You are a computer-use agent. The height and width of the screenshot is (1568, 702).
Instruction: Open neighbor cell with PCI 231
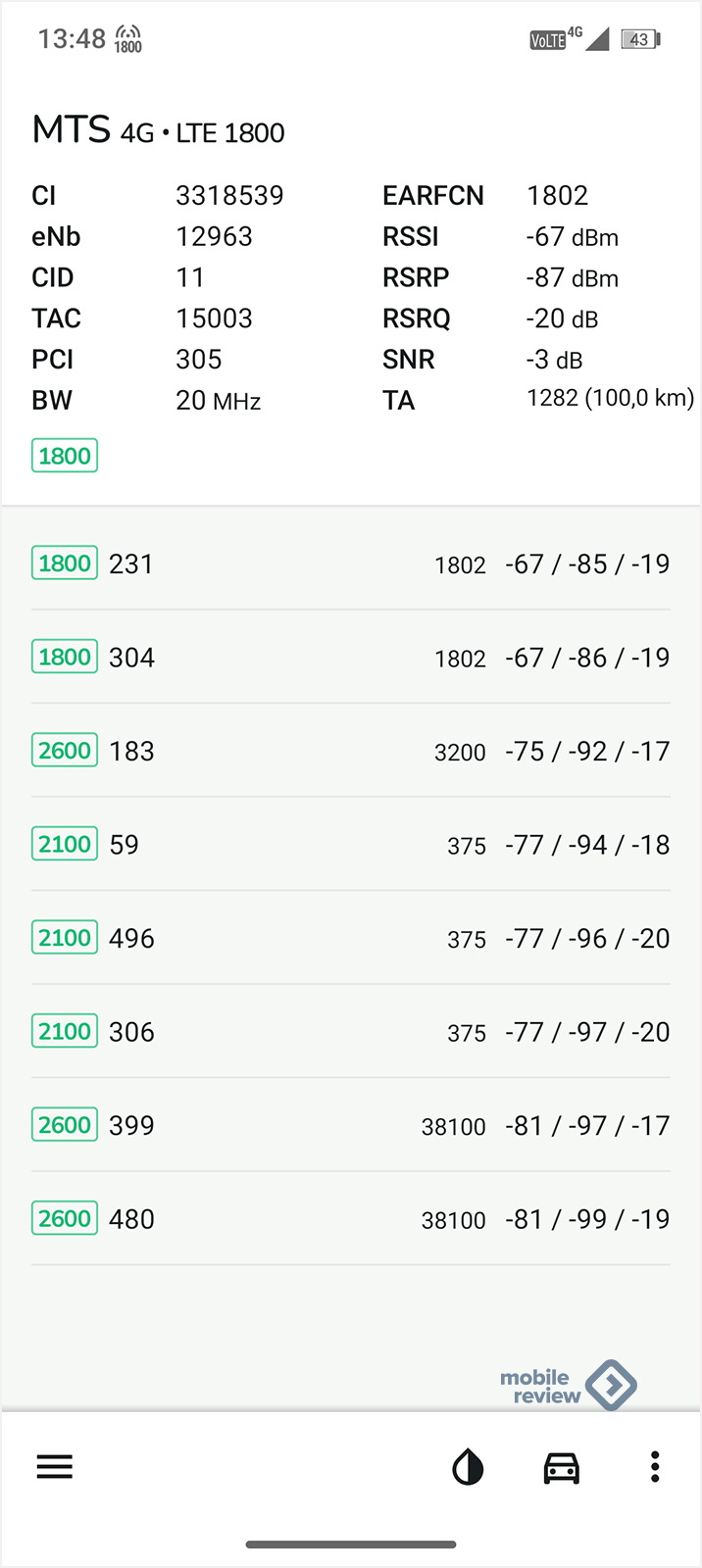[351, 563]
